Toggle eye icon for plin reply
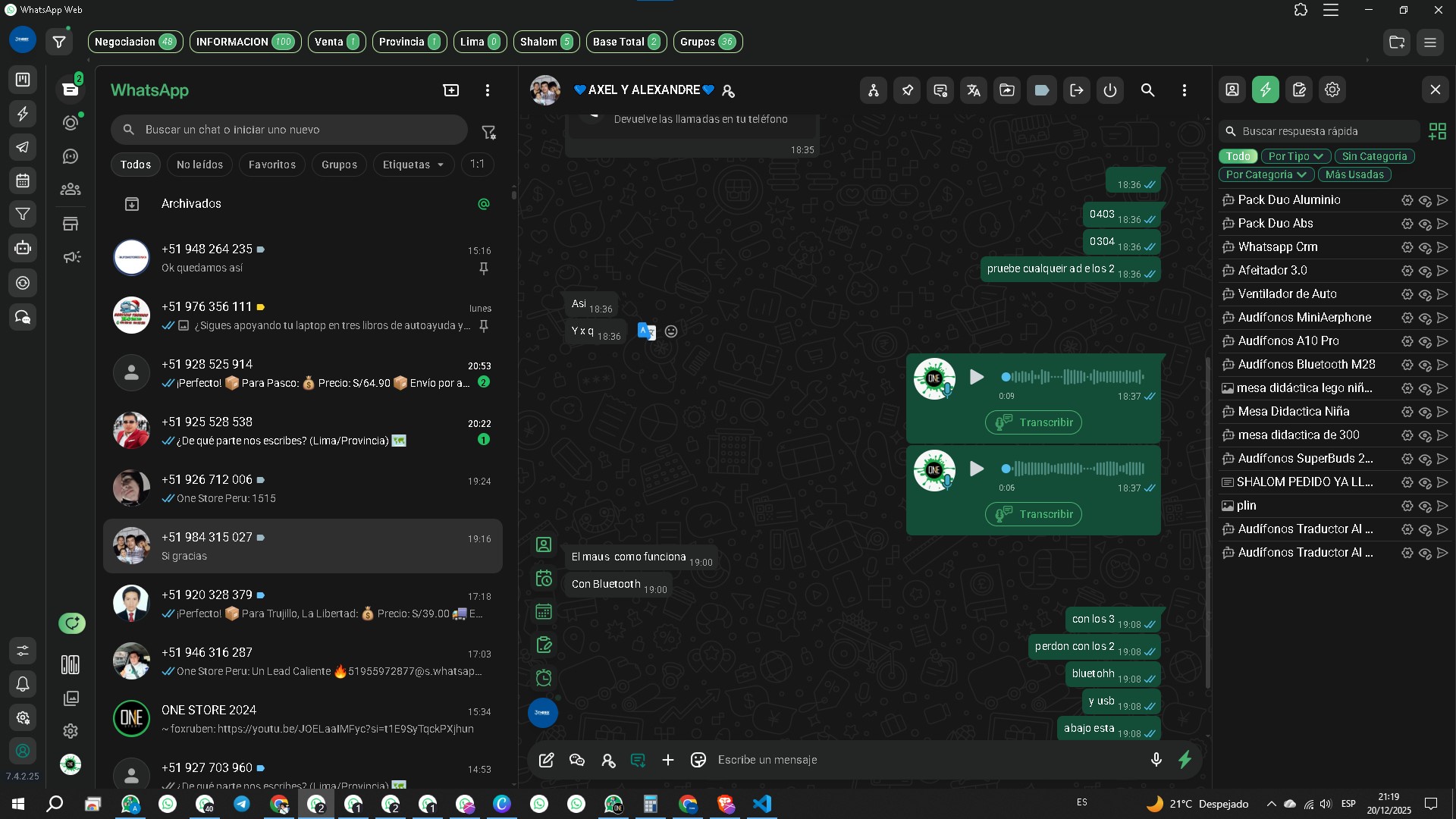The image size is (1456, 819). (x=1425, y=506)
